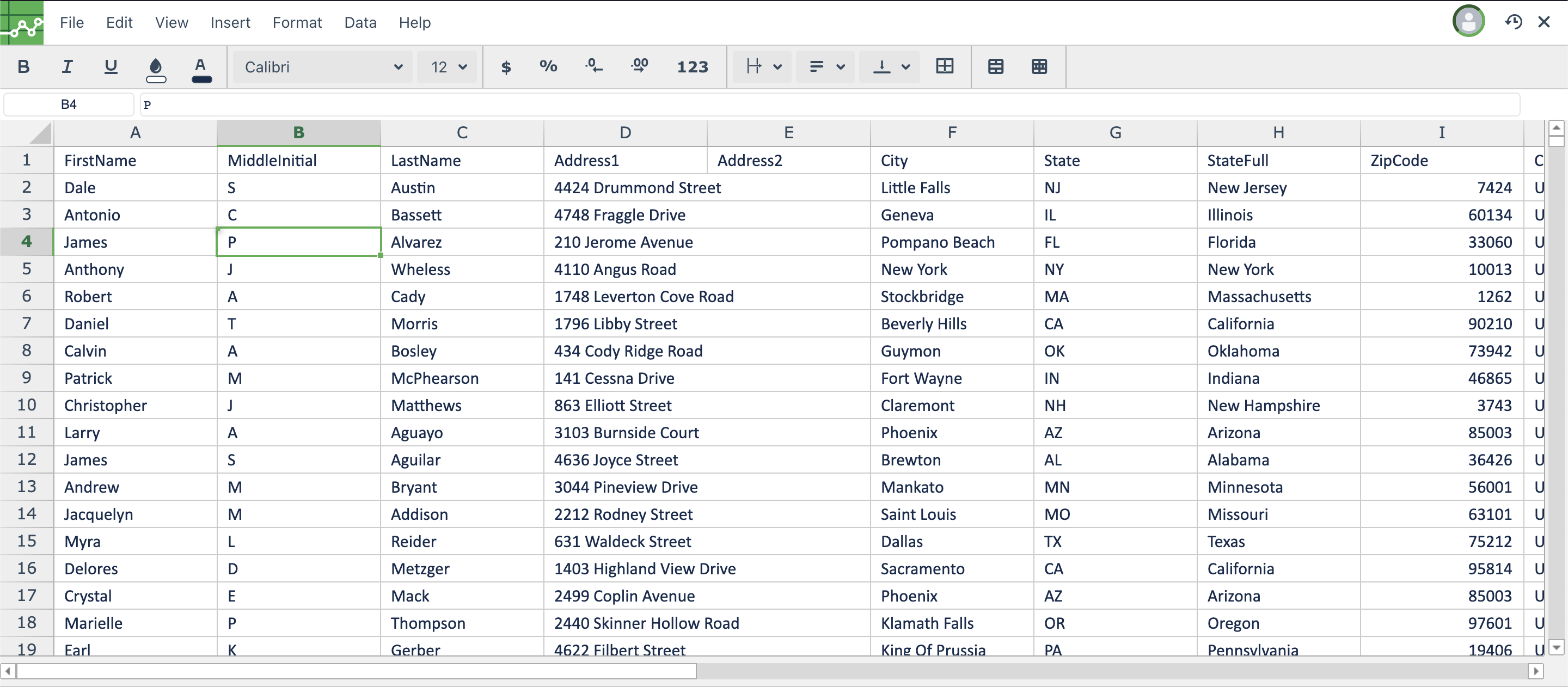Open text alignment lines dropdown

pyautogui.click(x=826, y=66)
